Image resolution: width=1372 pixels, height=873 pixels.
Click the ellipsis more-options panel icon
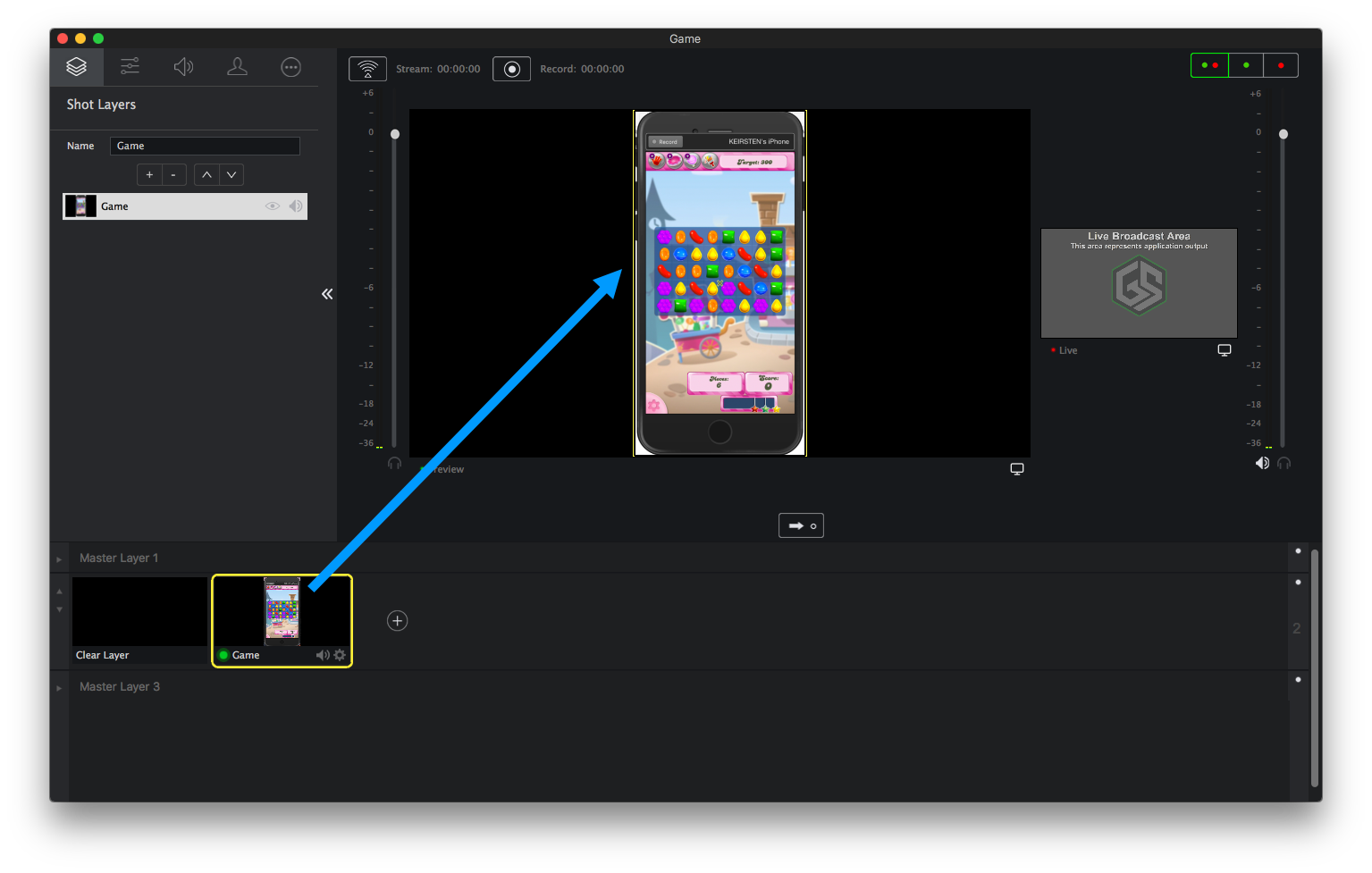(290, 66)
